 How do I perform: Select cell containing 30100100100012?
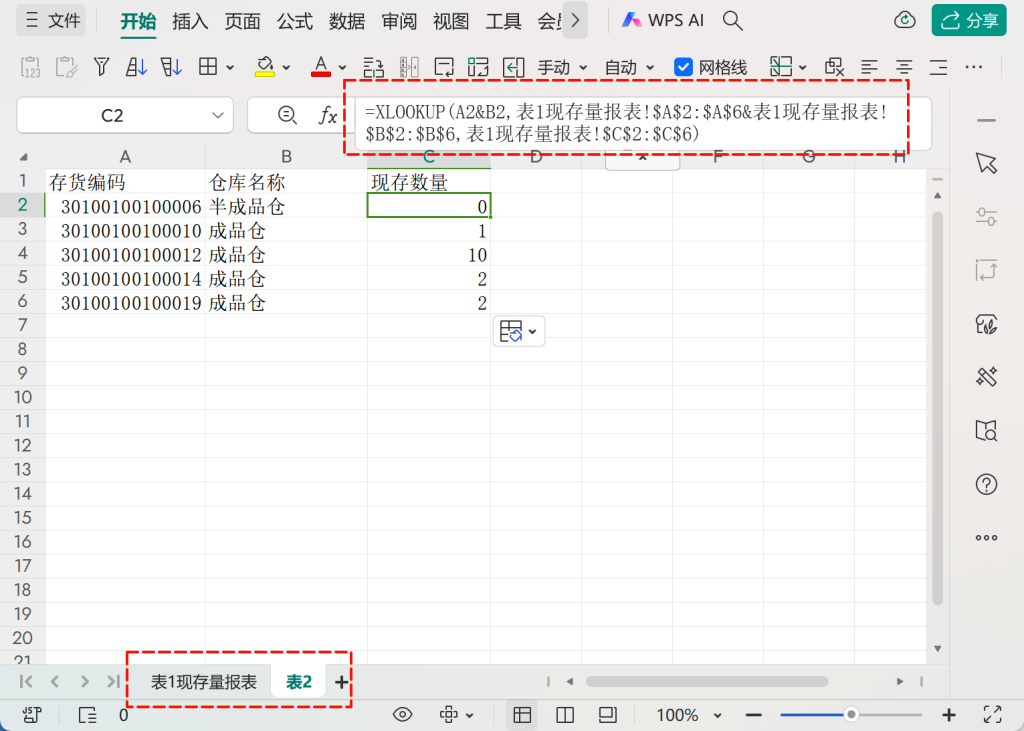[125, 255]
